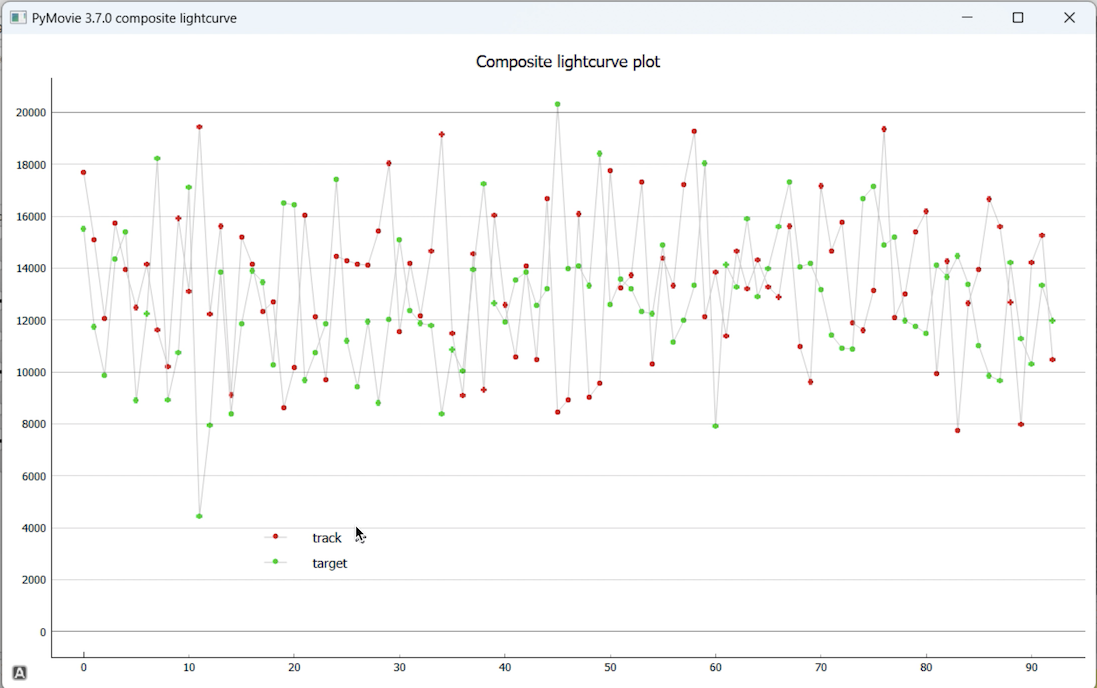
Task: Click the '90' x-axis tick label
Action: (x=1031, y=667)
